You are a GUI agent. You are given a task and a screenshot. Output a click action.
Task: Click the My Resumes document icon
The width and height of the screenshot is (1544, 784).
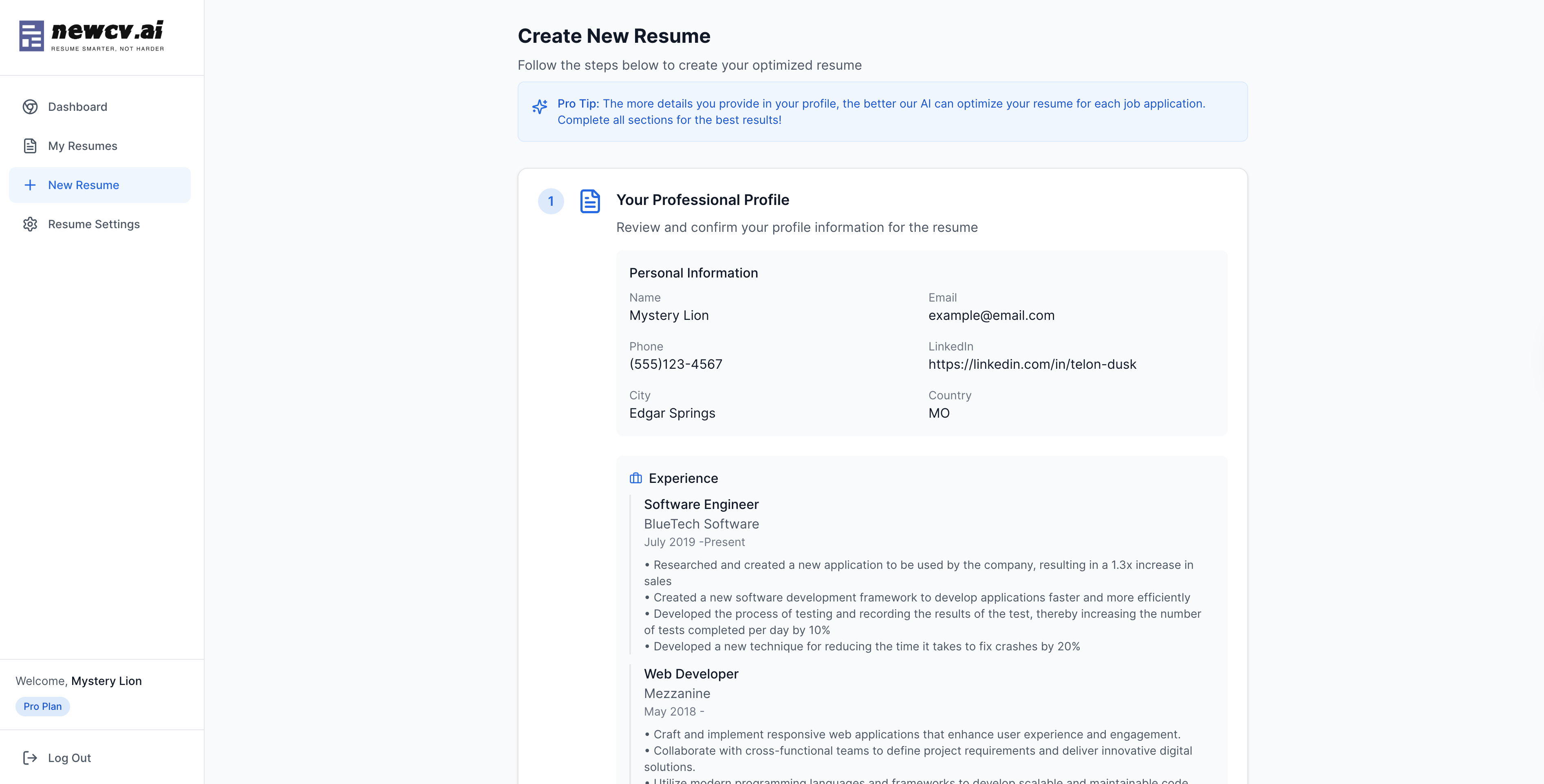[30, 145]
